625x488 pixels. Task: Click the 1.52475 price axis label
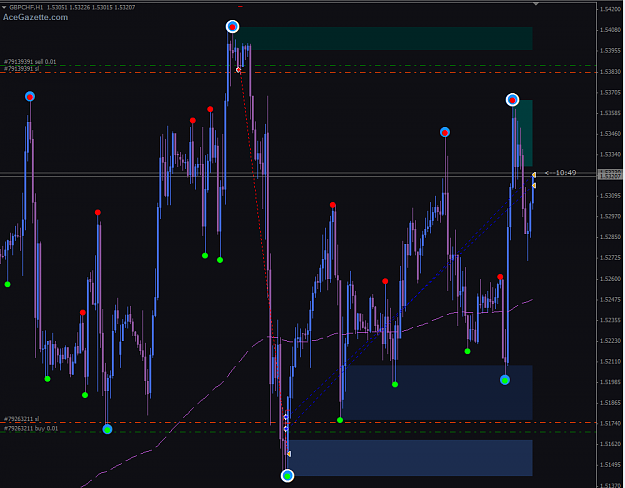coord(610,299)
